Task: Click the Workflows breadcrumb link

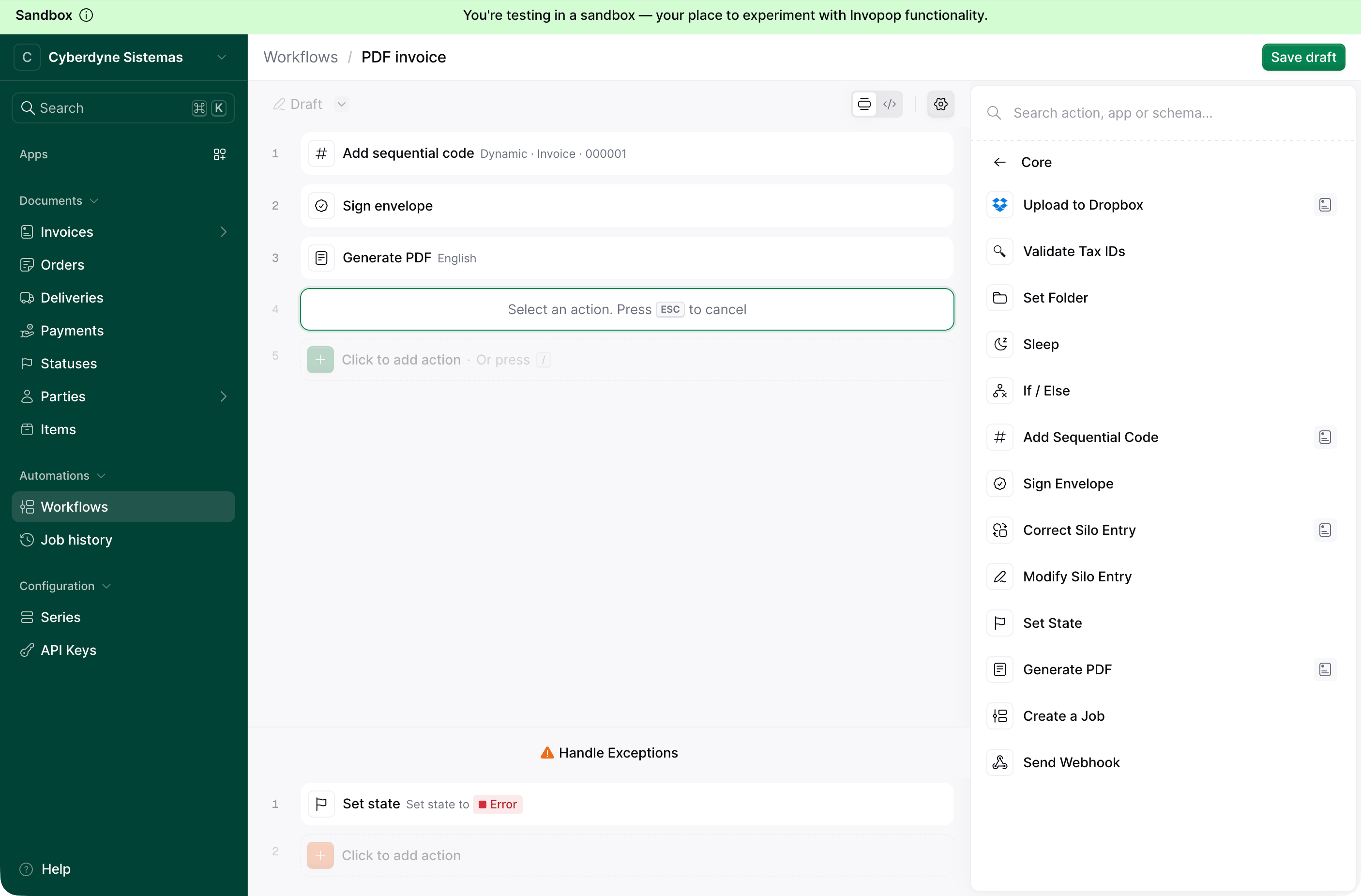Action: tap(300, 57)
